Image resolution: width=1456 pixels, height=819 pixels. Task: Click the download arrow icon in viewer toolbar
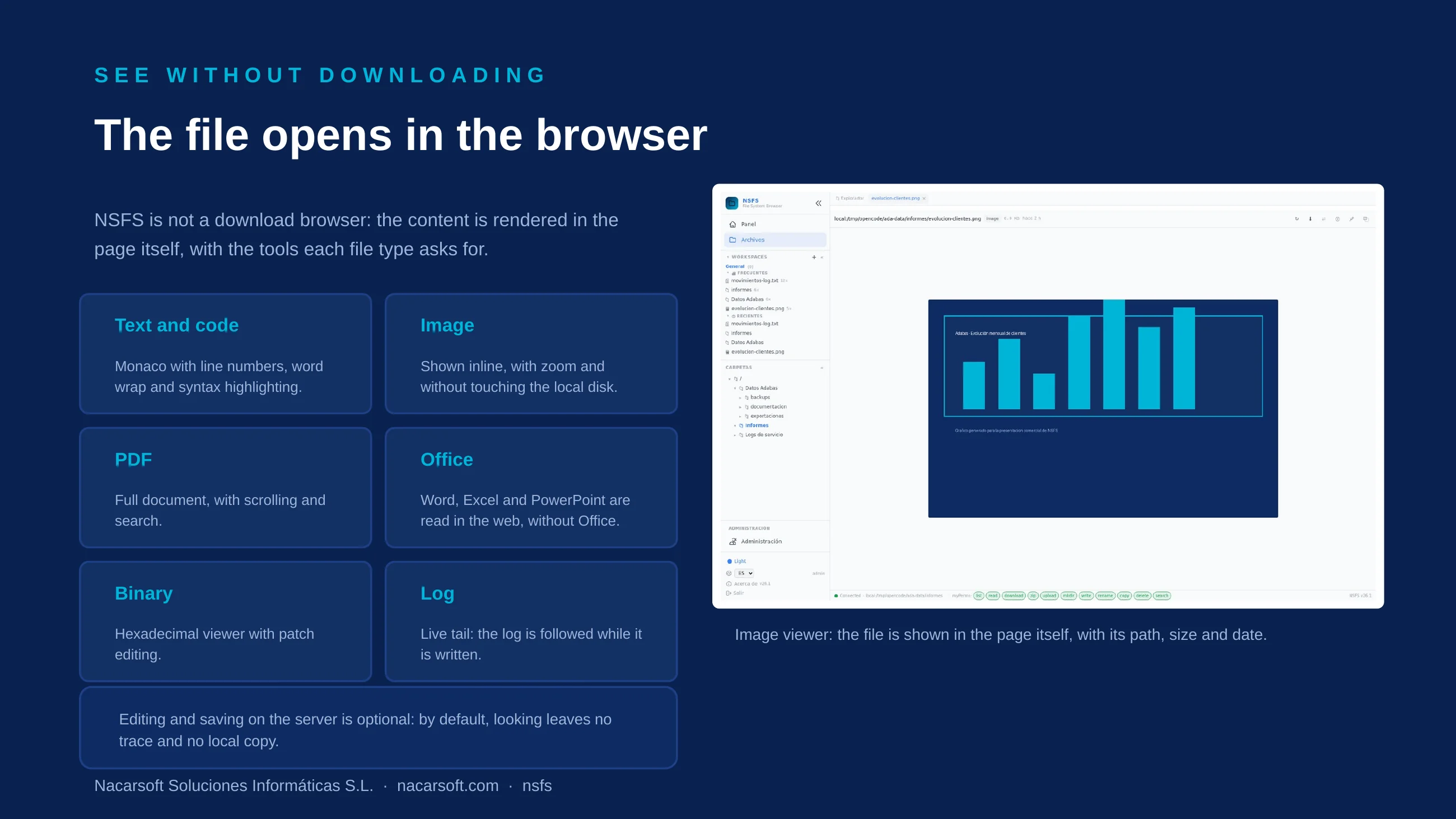coord(1310,219)
